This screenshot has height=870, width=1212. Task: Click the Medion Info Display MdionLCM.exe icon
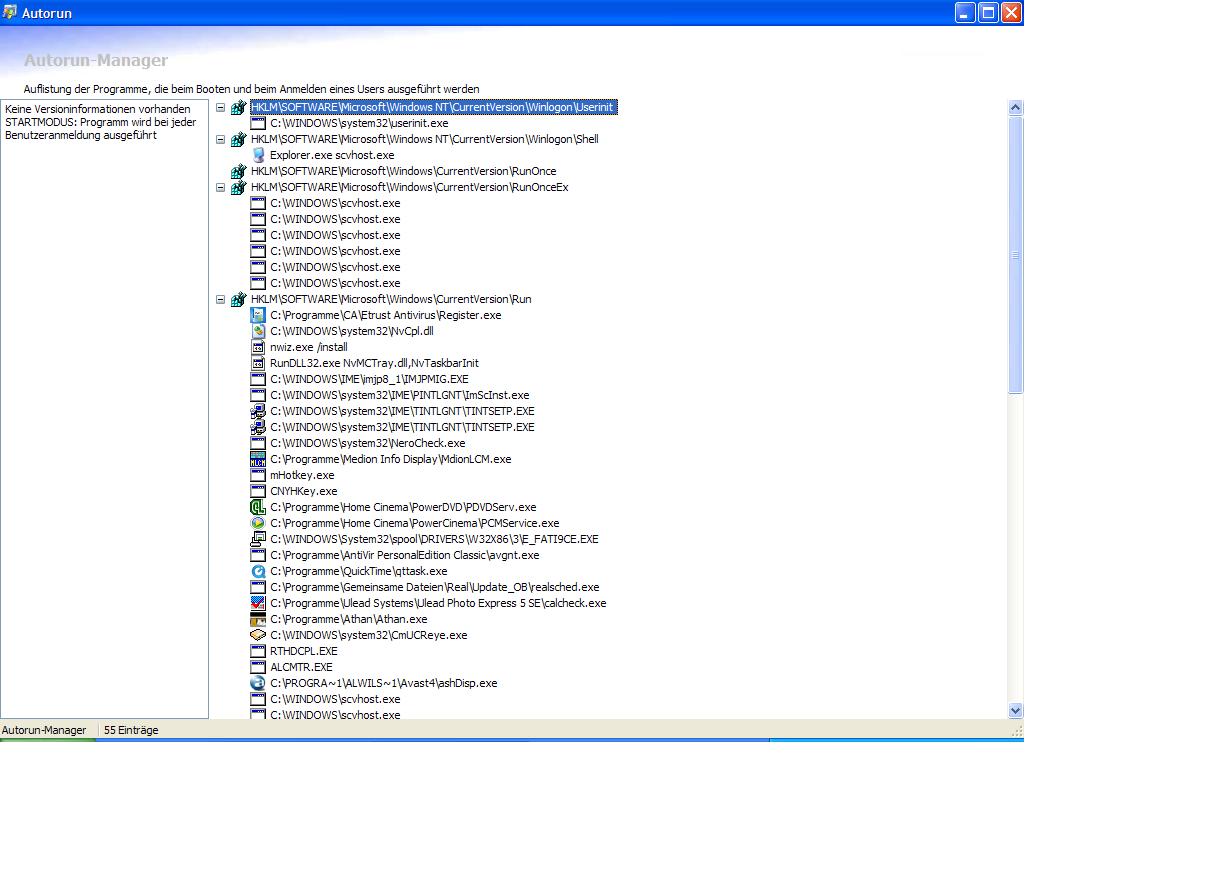[258, 459]
